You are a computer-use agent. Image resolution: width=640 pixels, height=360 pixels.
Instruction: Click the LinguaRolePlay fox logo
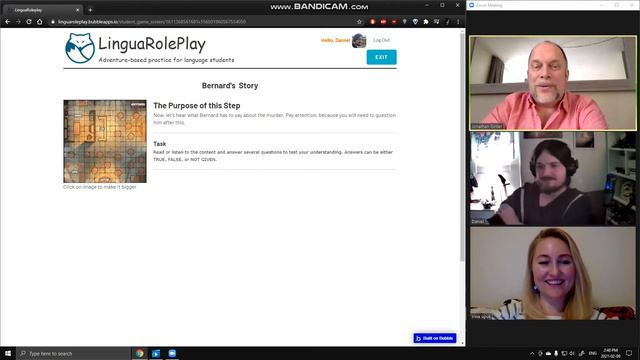80,48
